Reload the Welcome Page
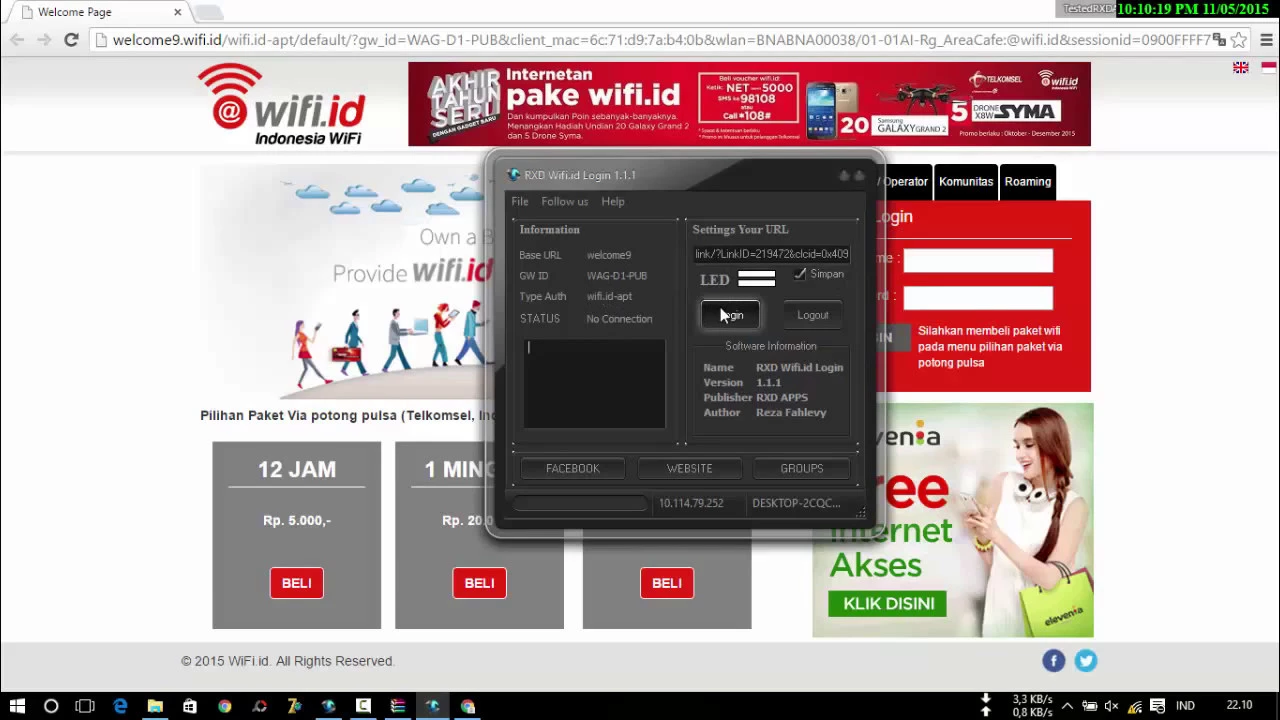Viewport: 1280px width, 720px height. pos(71,40)
